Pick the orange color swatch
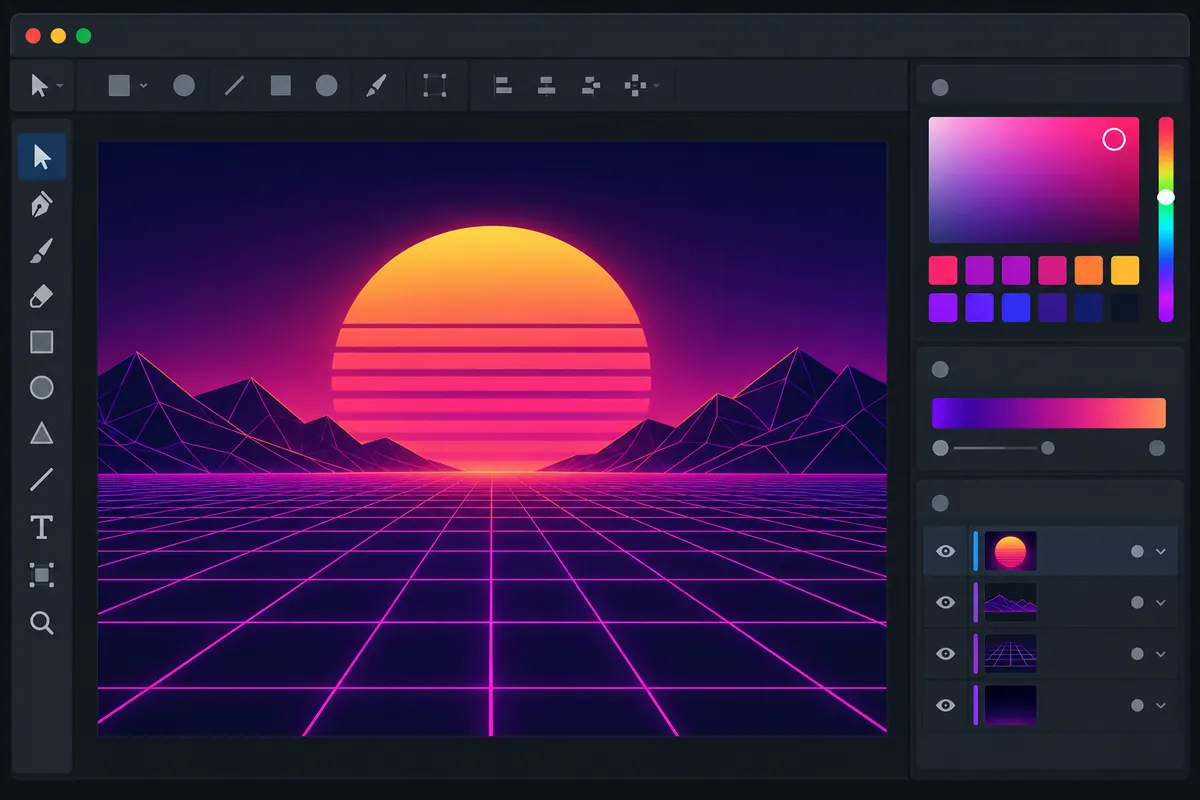1200x800 pixels. tap(1089, 270)
